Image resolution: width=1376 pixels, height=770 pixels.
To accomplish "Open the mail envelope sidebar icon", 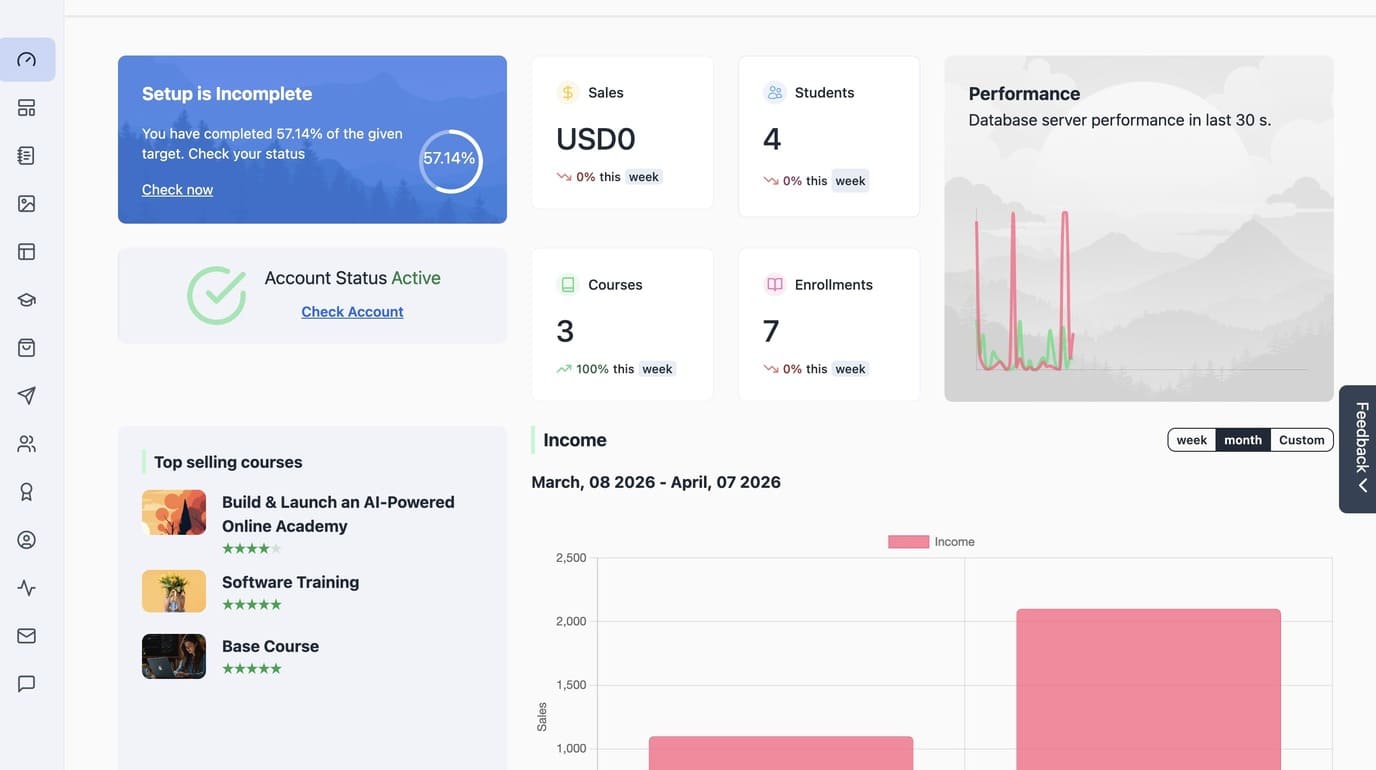I will coord(27,636).
